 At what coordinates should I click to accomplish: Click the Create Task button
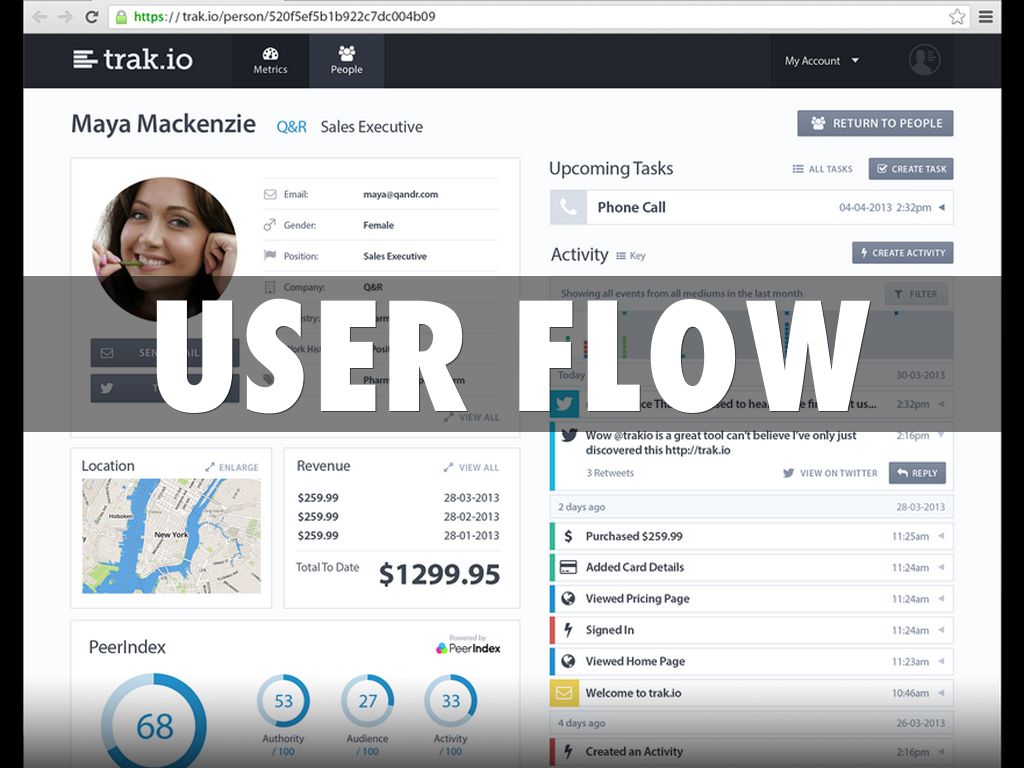[910, 169]
